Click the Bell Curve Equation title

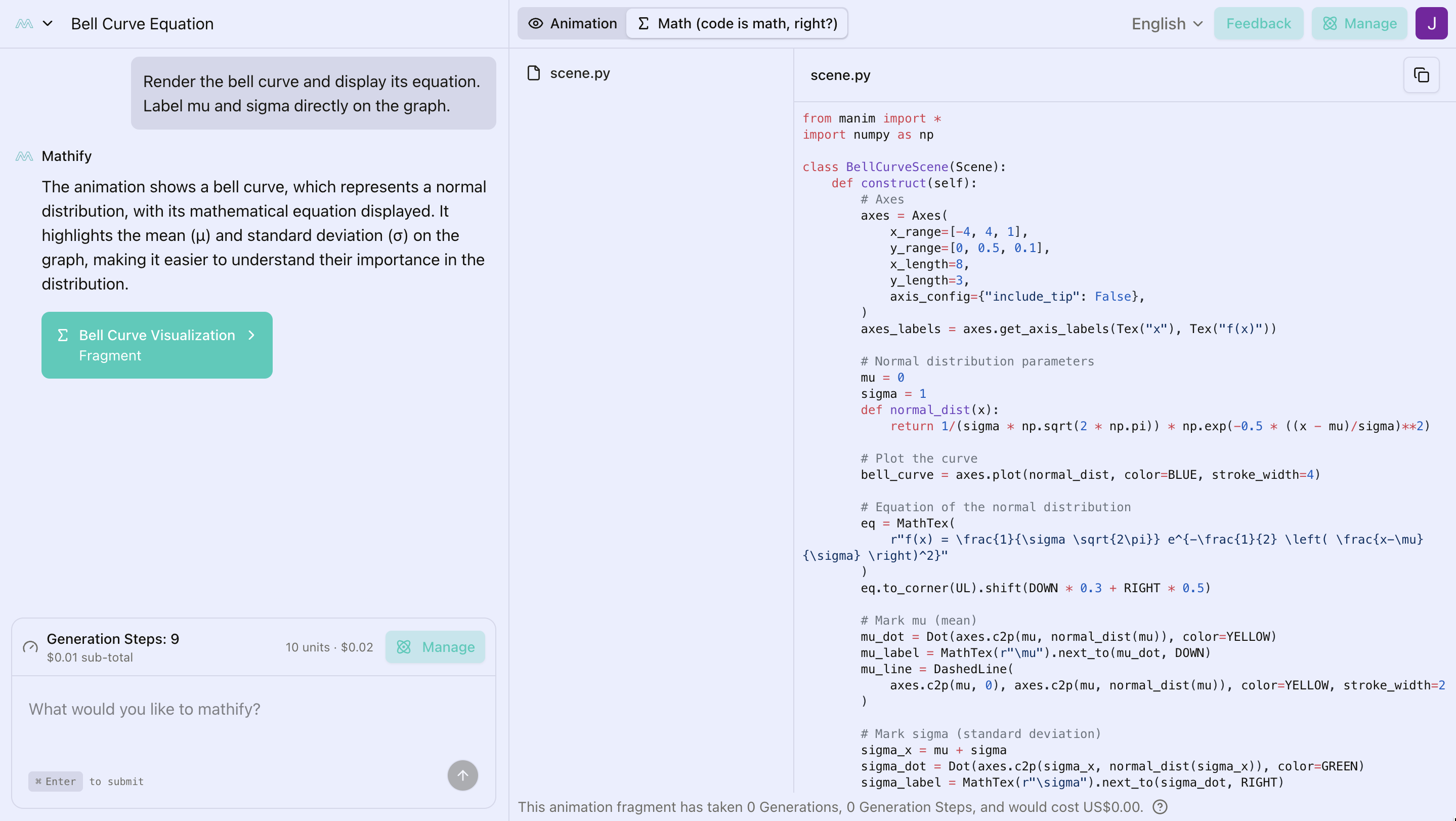click(143, 24)
